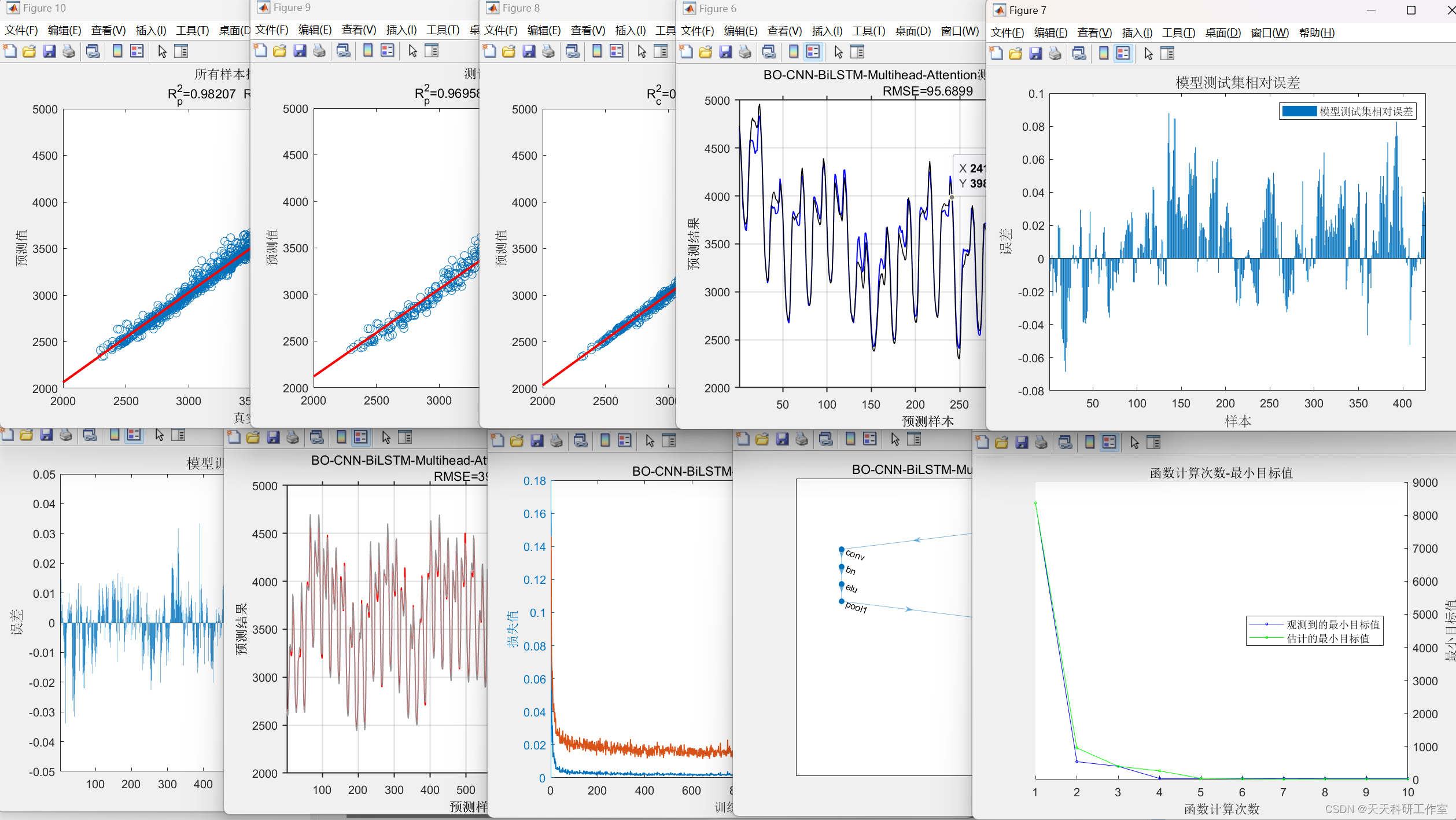1456x820 pixels.
Task: Click x-axis label 样本 in Figure 7
Action: click(1237, 421)
